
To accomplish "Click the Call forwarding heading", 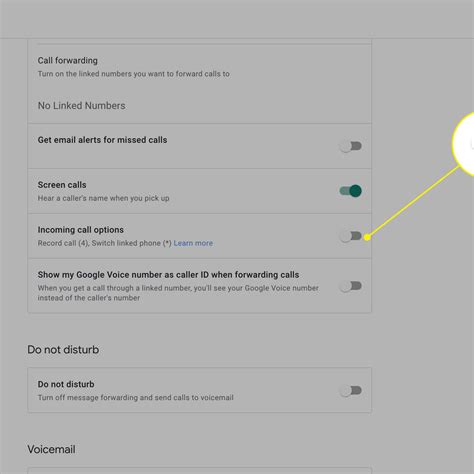I will [68, 60].
